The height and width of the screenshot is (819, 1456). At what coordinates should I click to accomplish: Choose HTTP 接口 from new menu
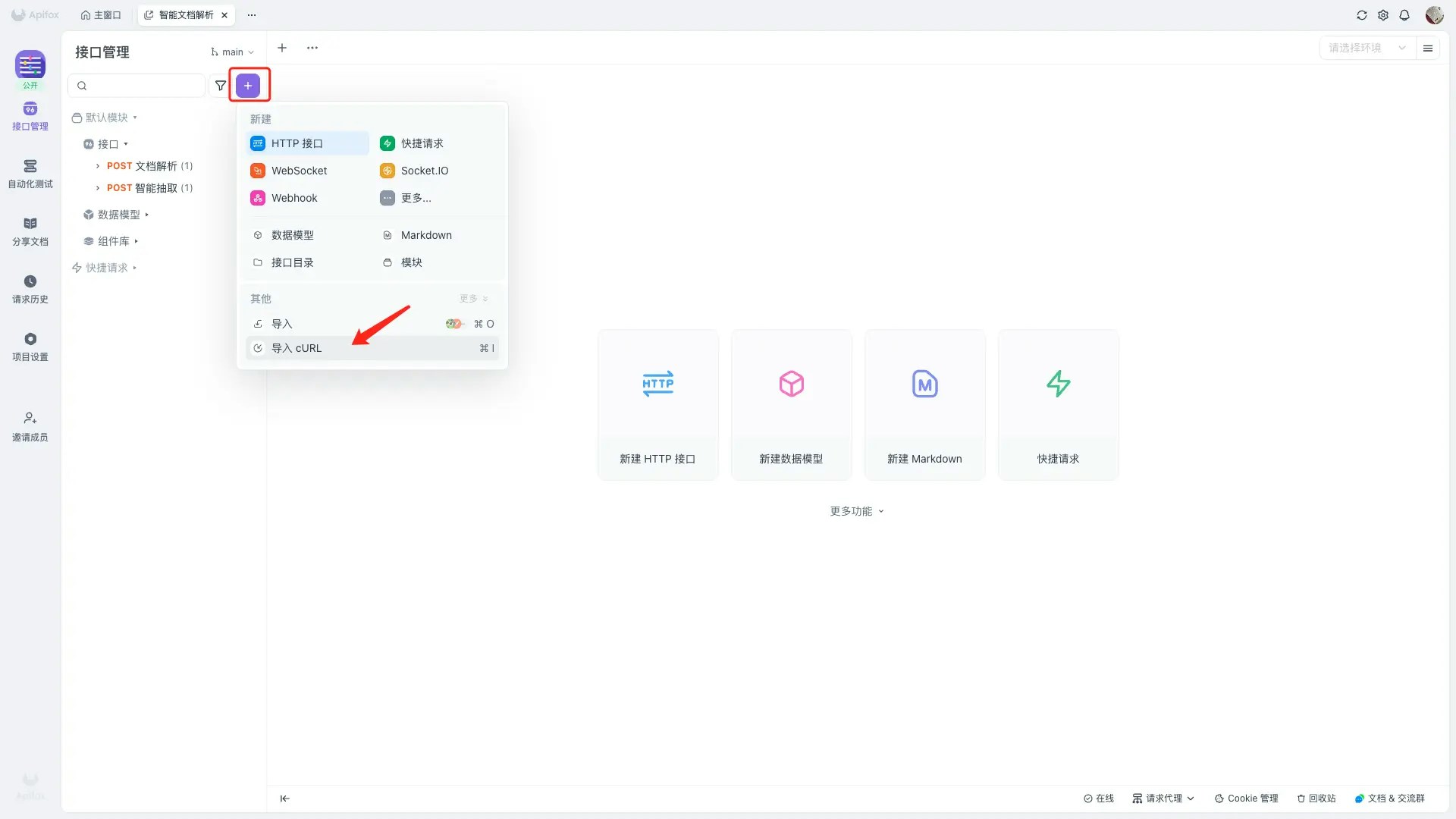pos(297,143)
